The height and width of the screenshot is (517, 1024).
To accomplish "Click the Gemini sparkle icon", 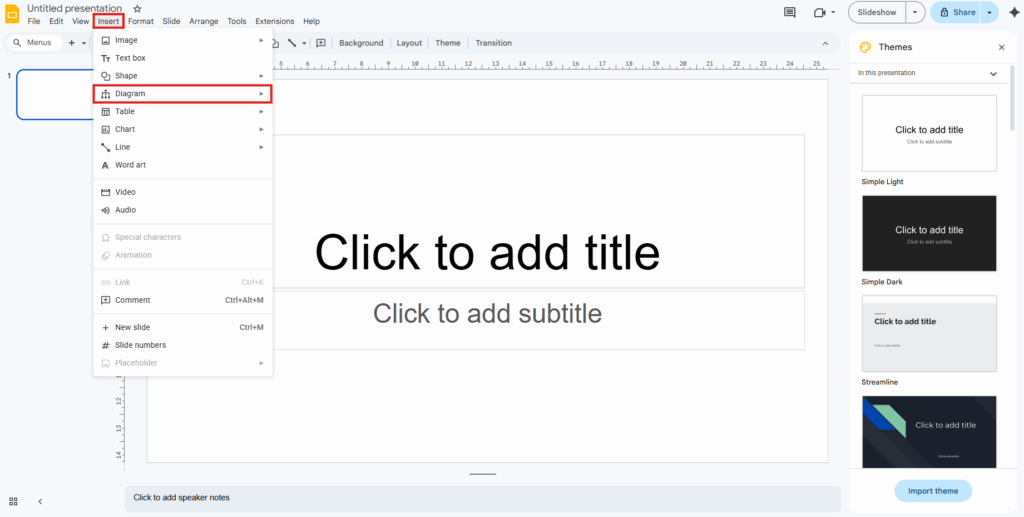I will [1012, 12].
